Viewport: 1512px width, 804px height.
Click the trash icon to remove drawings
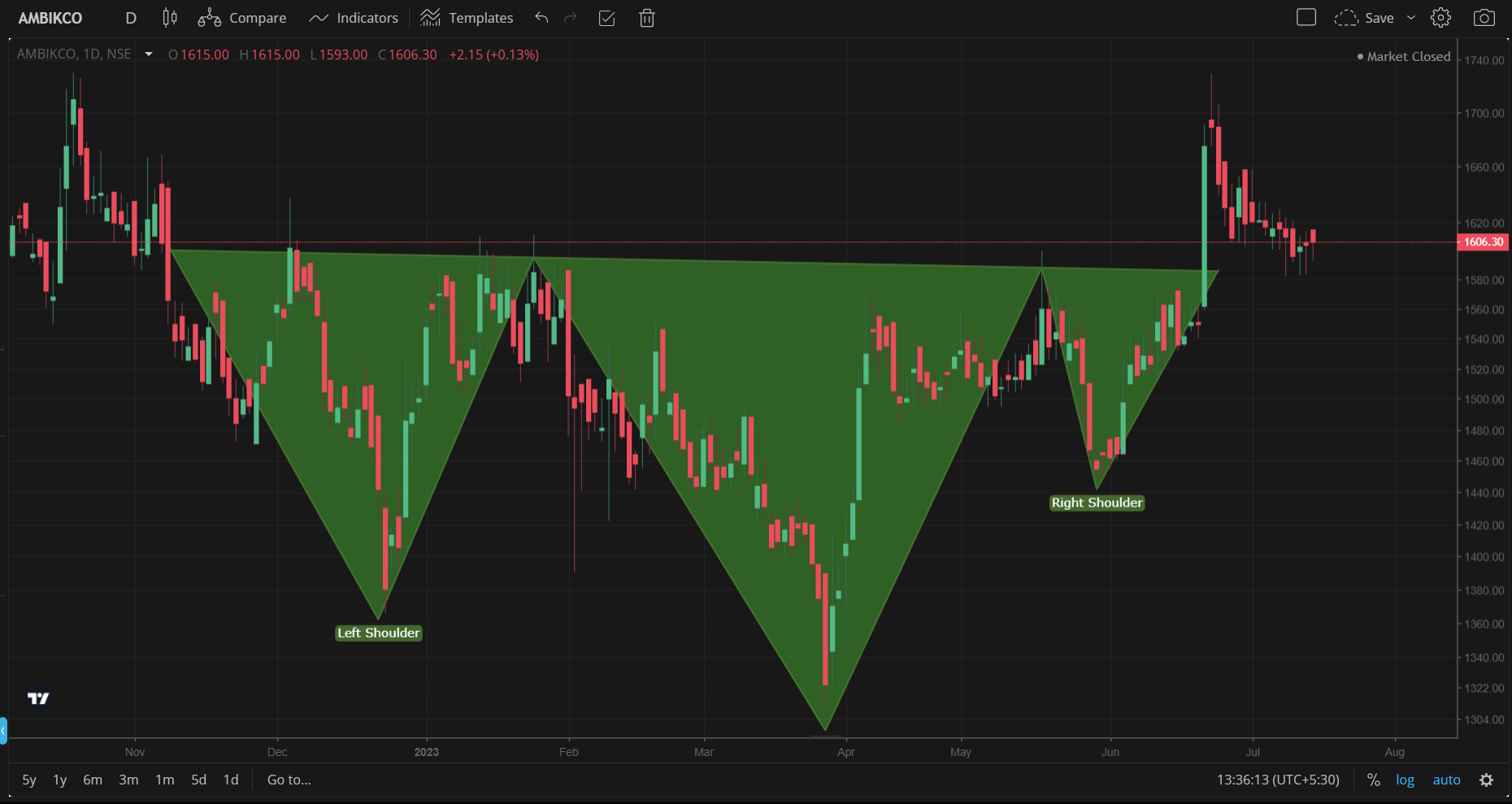647,18
